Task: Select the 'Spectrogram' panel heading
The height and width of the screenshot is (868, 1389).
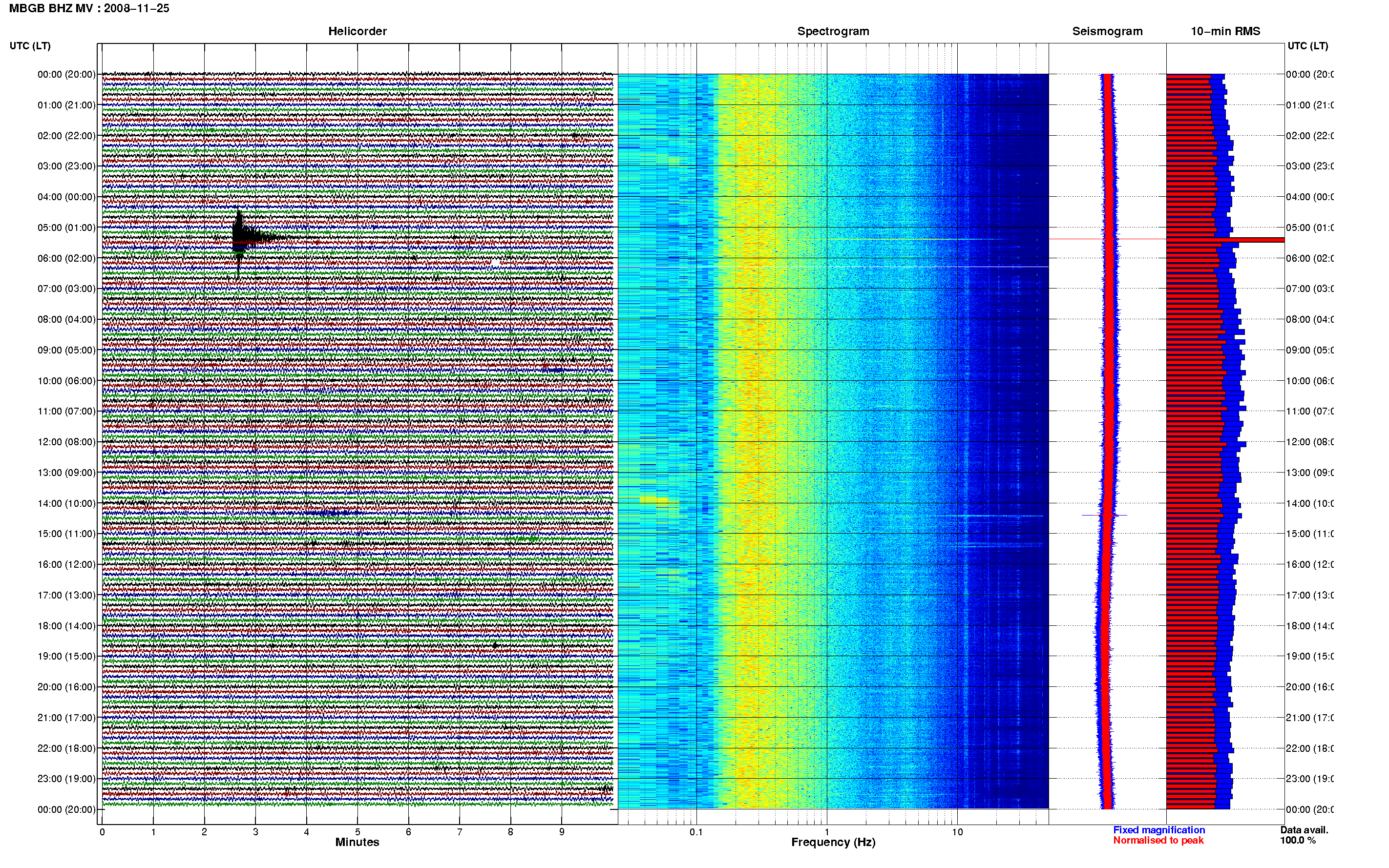Action: (x=833, y=31)
